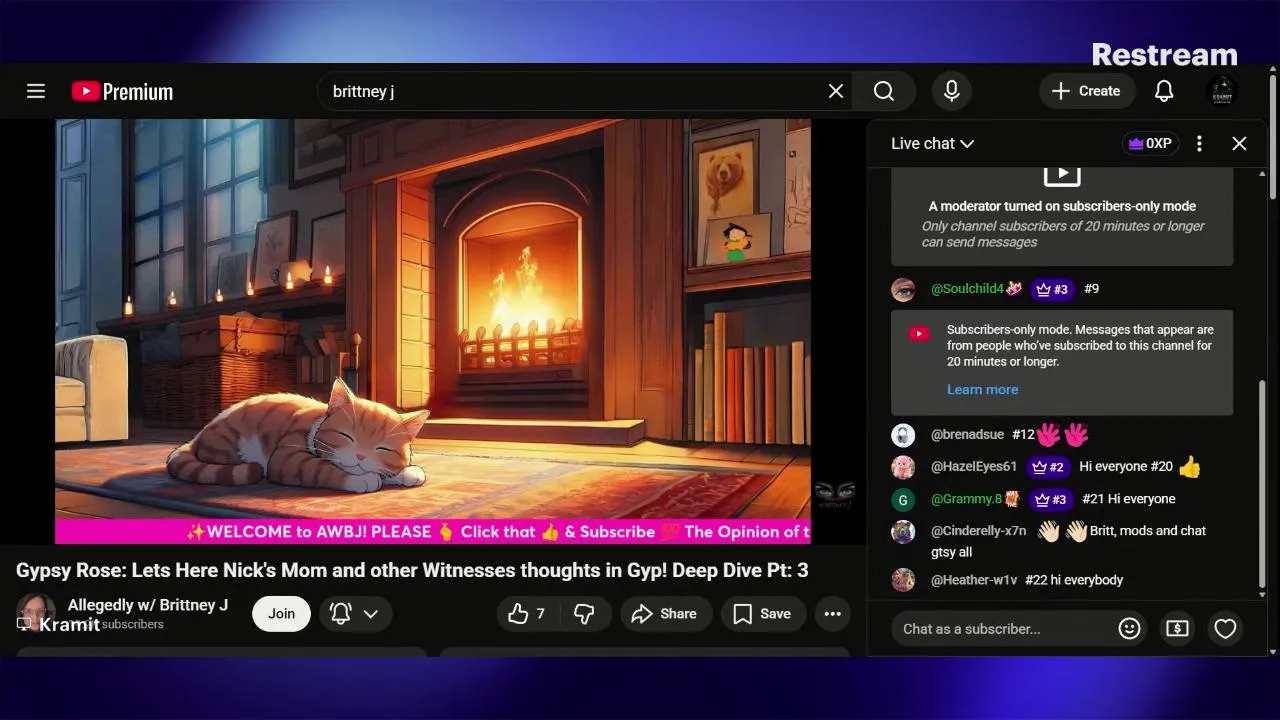Click the subscribers-only mode notice

[1062, 362]
